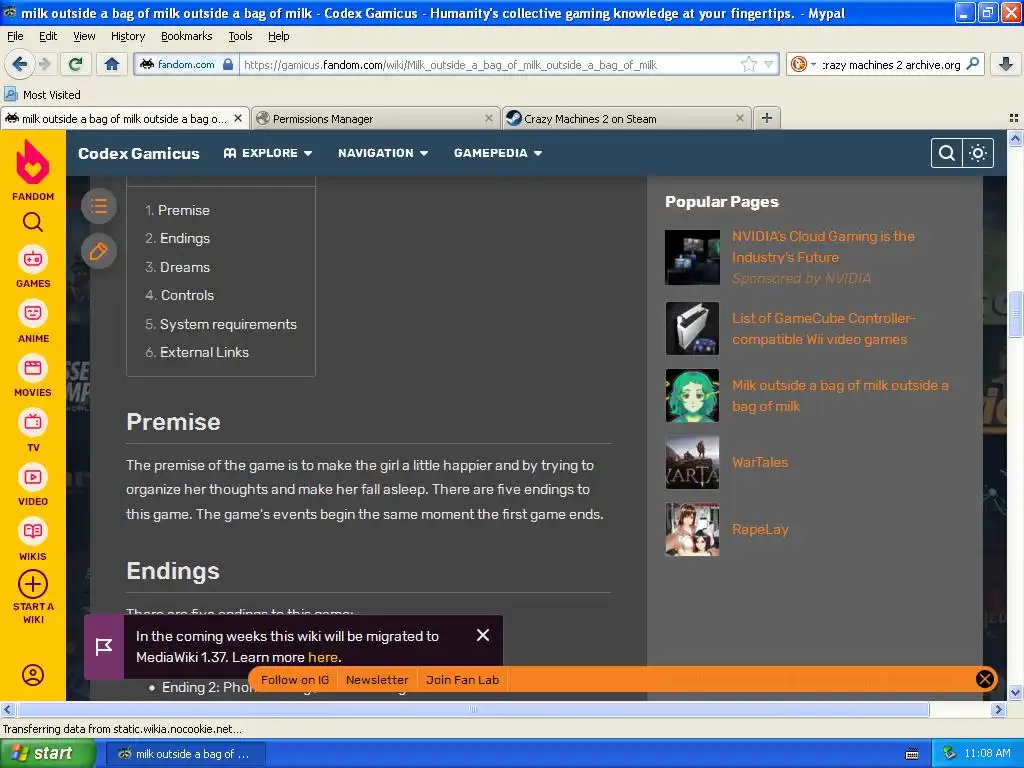Close the Permissions Manager tab
Viewport: 1024px width, 768px height.
(488, 118)
